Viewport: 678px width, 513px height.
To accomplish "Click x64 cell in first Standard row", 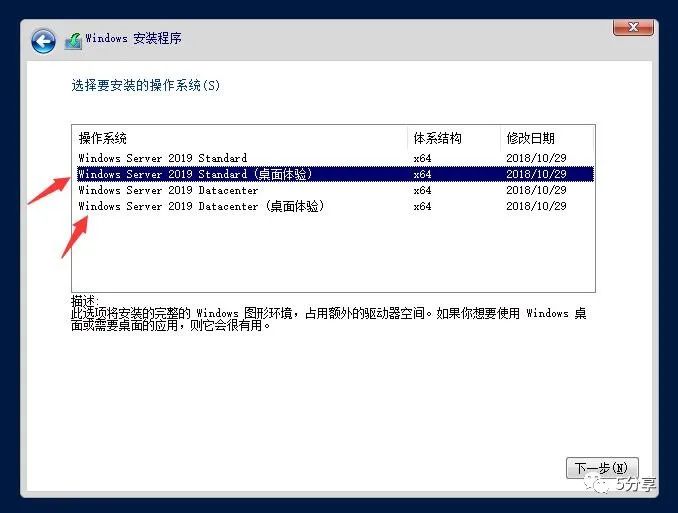I will 422,158.
